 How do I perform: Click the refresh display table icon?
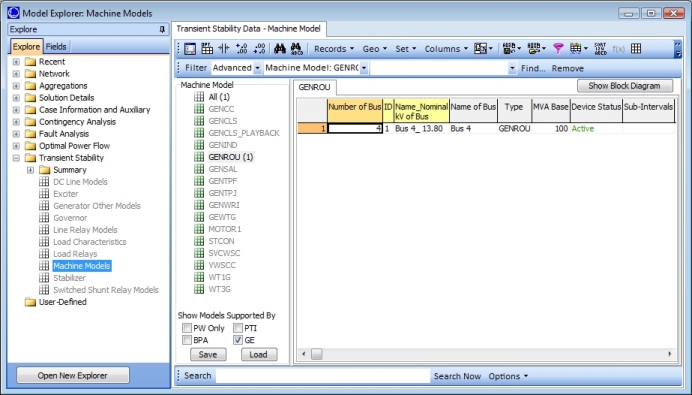tap(578, 49)
